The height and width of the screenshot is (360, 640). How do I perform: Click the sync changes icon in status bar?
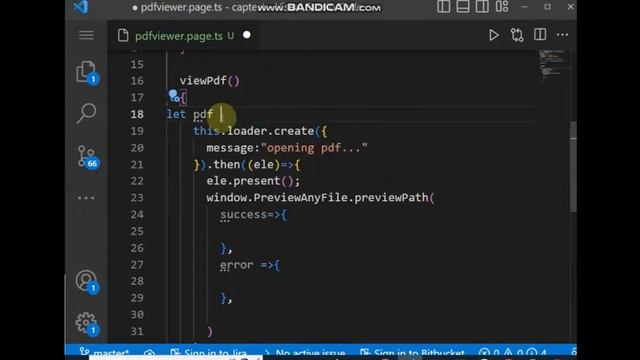click(149, 353)
